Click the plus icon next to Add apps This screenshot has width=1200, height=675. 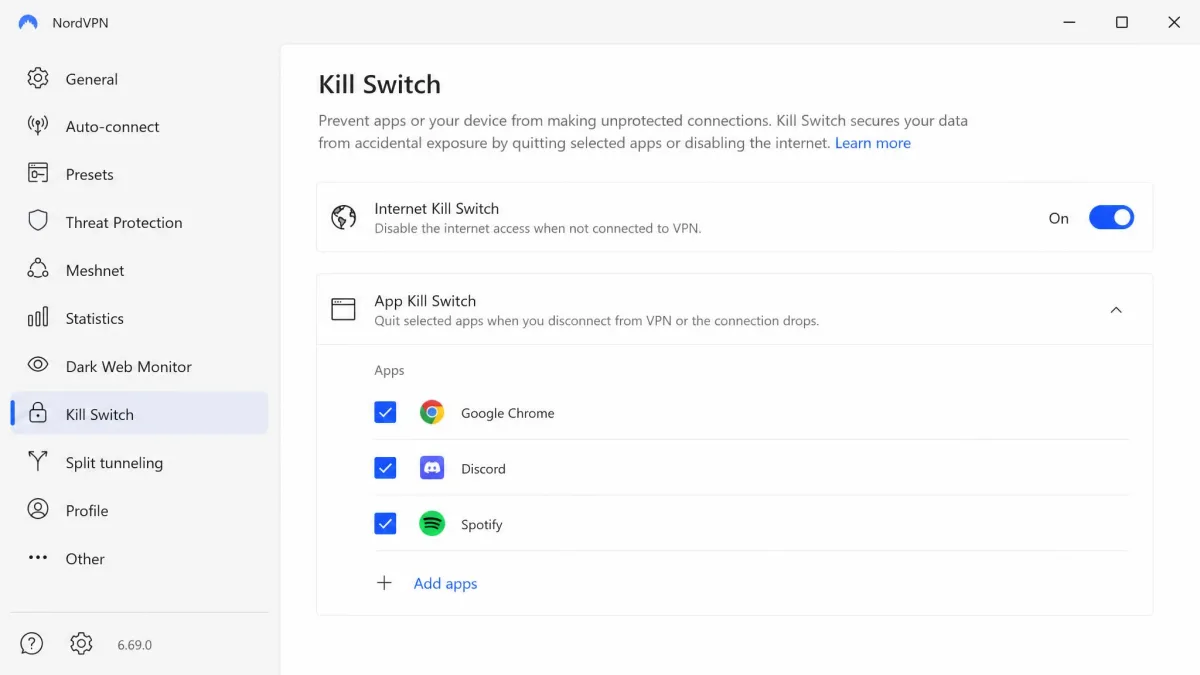(x=384, y=583)
